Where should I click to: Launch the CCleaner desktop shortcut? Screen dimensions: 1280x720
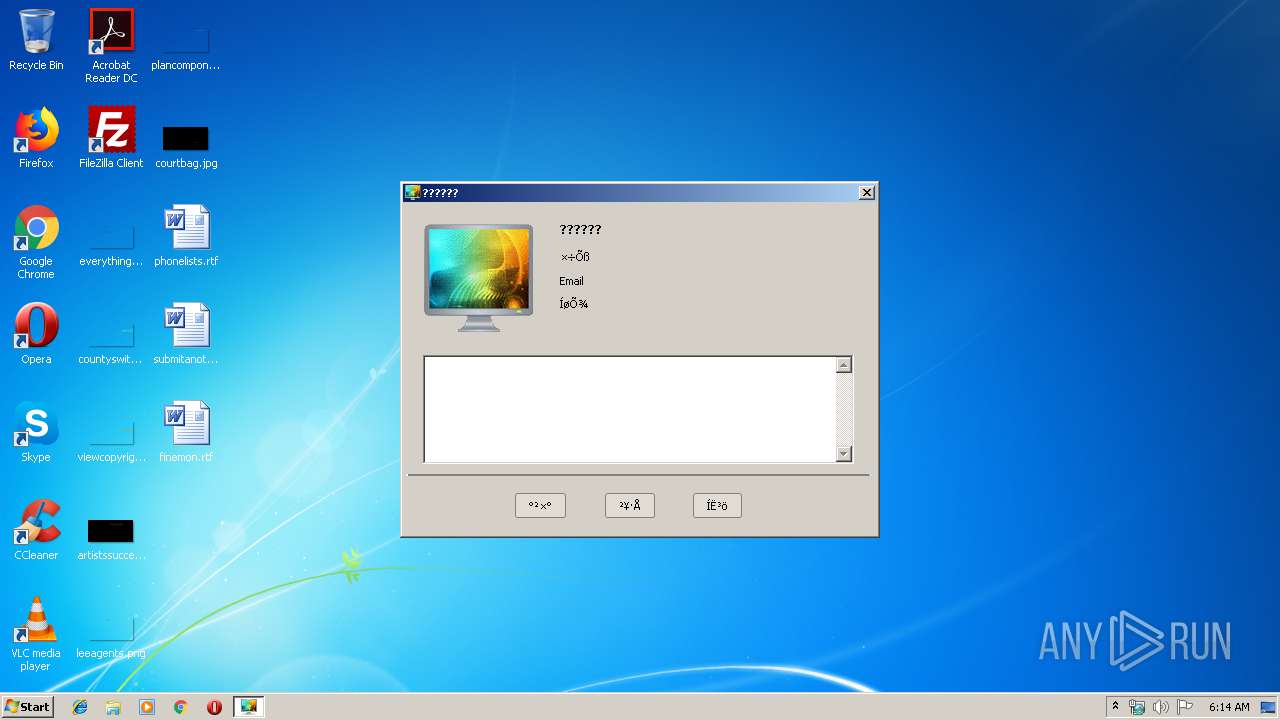click(x=36, y=530)
